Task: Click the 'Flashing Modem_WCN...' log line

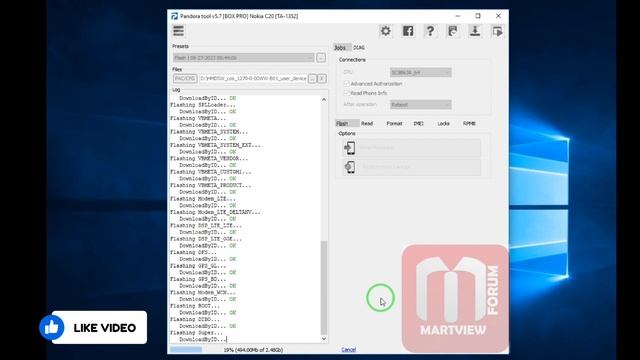Action: coord(203,293)
